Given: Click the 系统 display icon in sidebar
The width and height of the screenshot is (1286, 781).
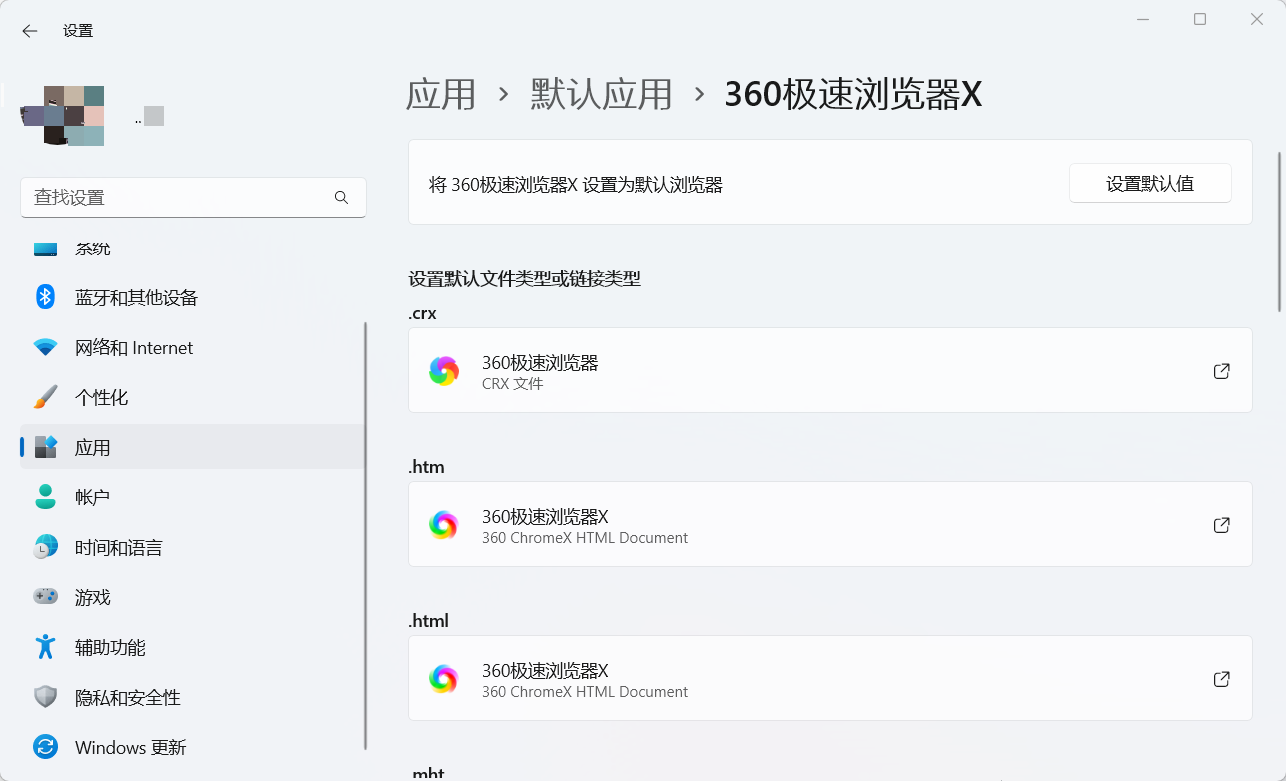Looking at the screenshot, I should point(46,248).
